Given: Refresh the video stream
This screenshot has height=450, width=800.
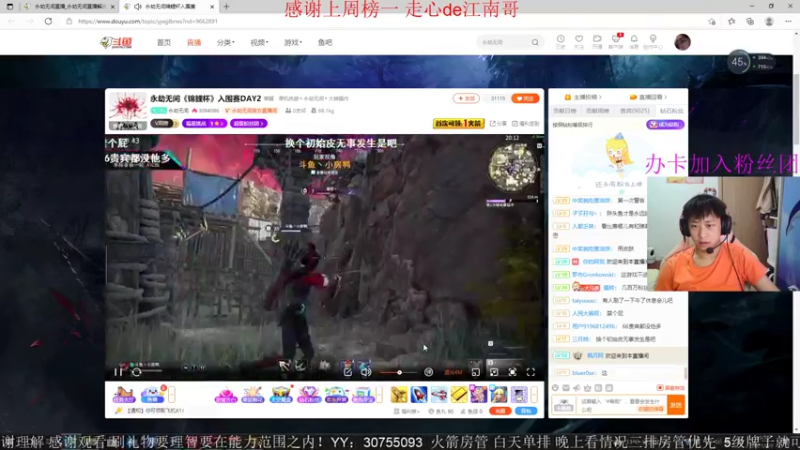Looking at the screenshot, I should click(x=136, y=372).
